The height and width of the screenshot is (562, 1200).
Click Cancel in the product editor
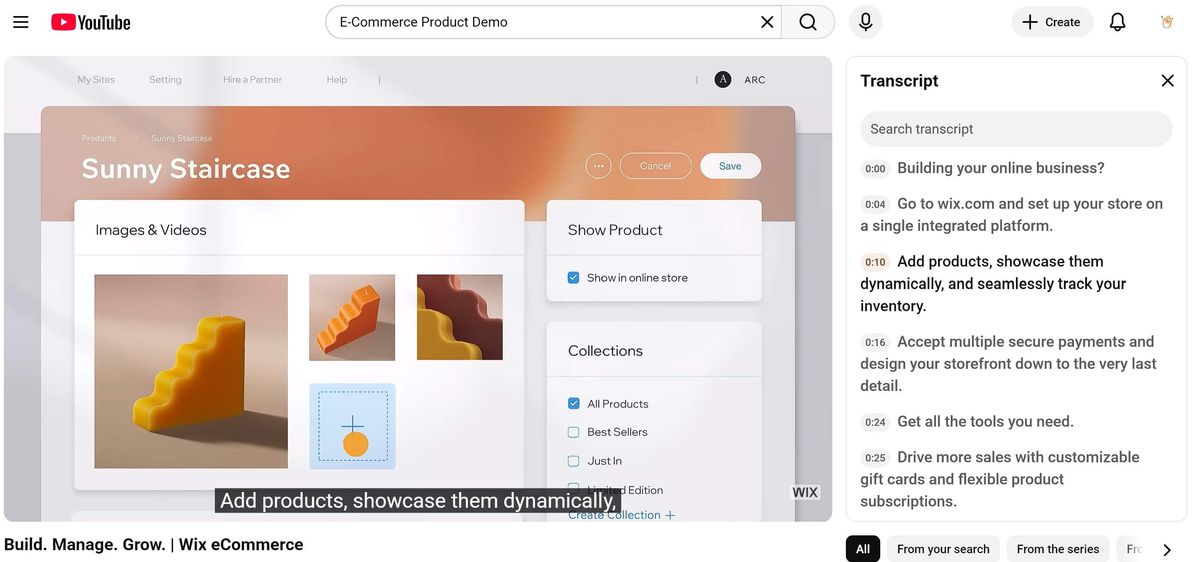(x=655, y=166)
